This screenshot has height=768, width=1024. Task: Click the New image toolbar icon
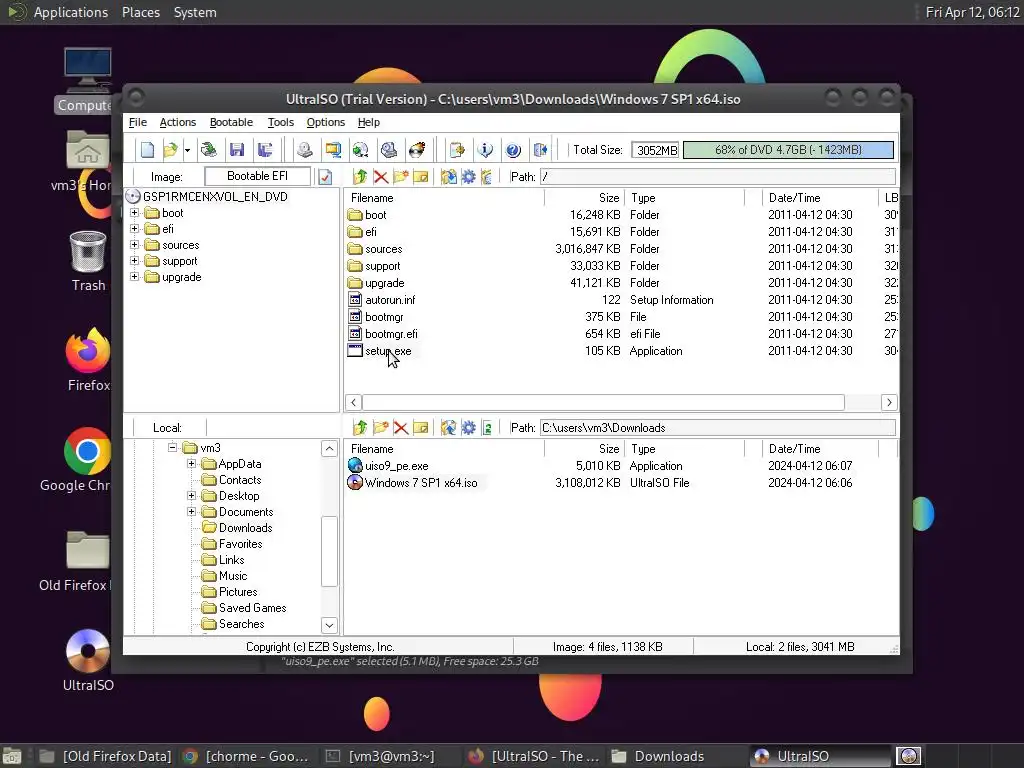click(x=148, y=150)
